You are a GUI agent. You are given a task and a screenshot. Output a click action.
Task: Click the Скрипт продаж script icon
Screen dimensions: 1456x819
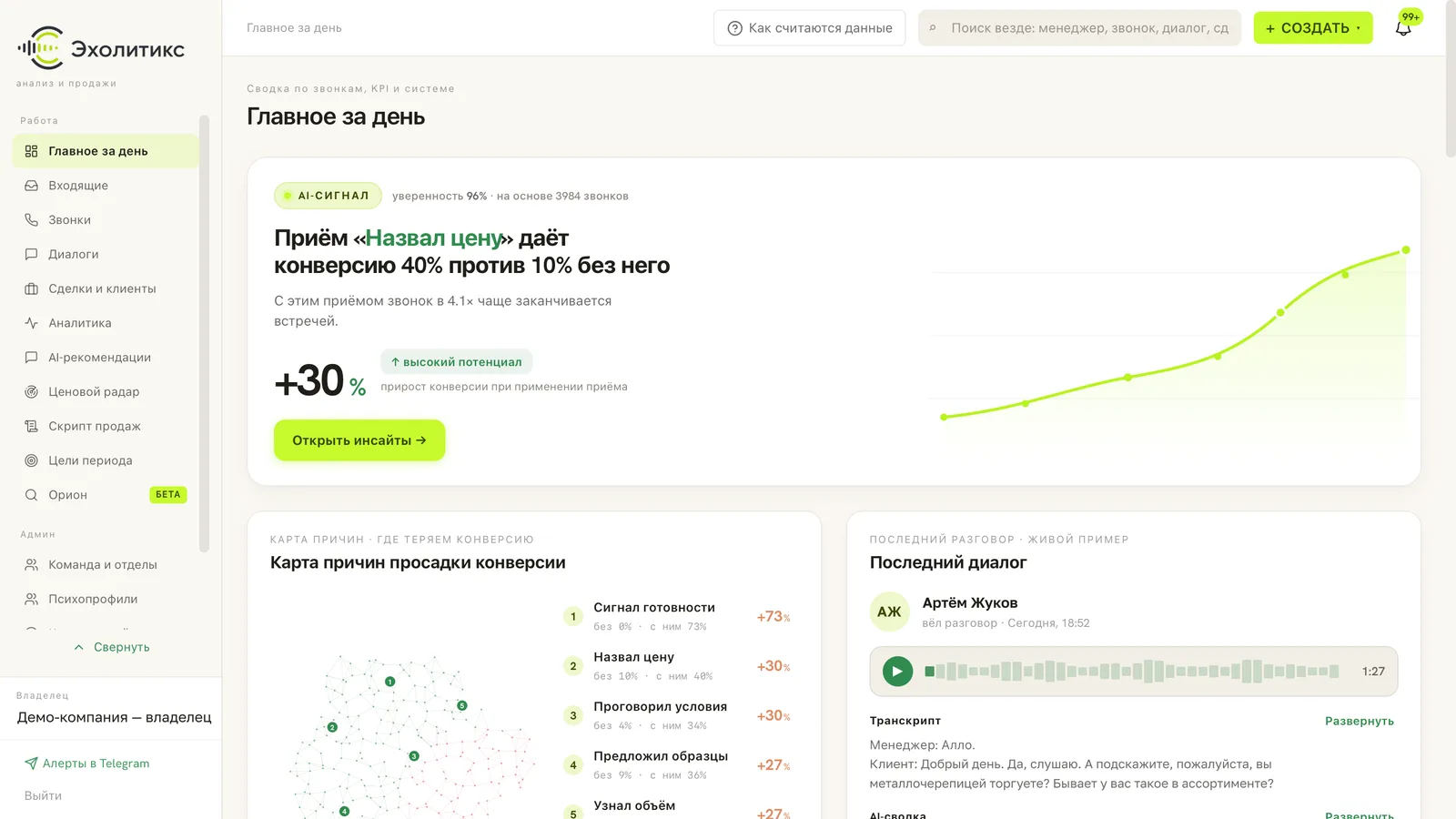coord(31,426)
